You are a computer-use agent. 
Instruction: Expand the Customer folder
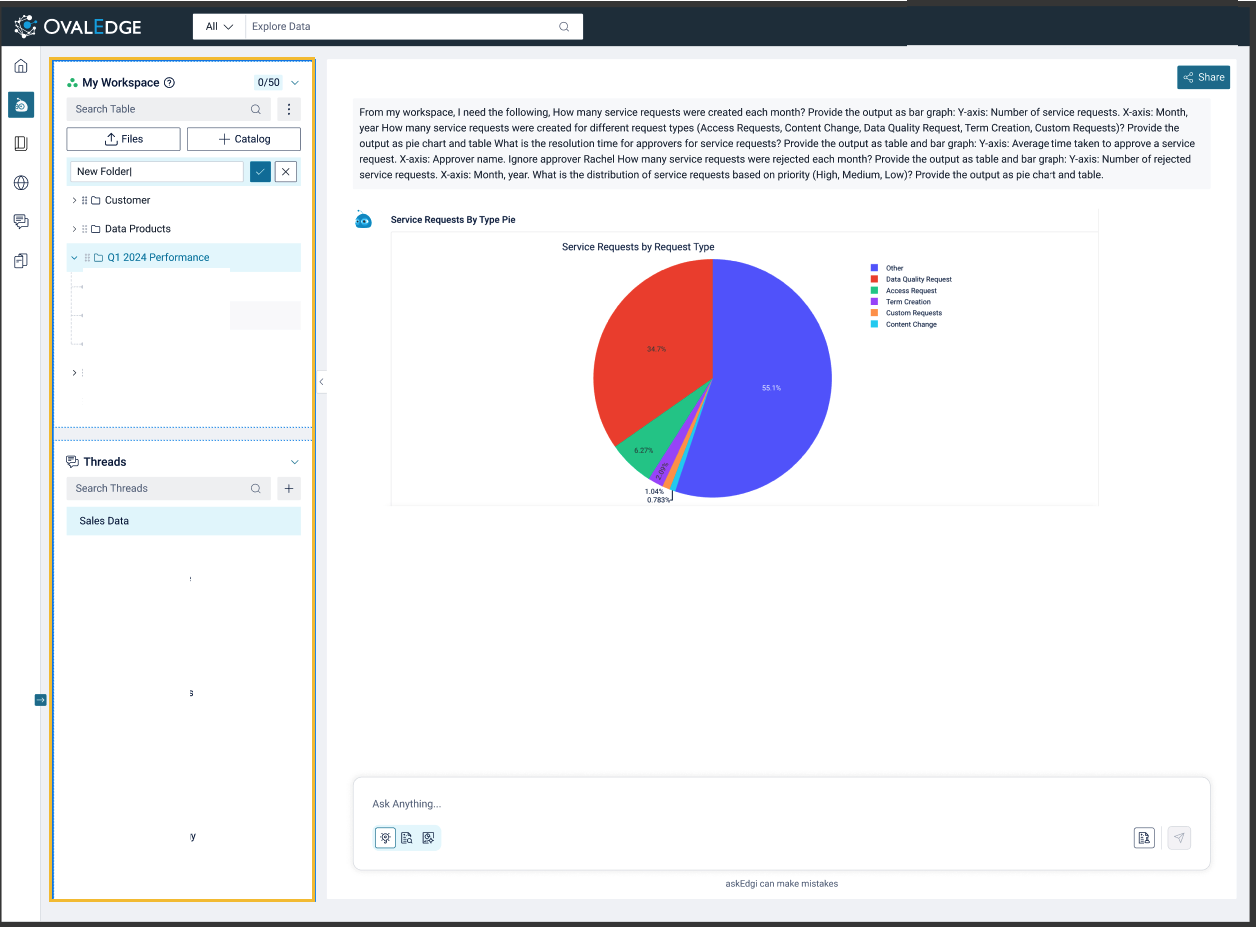point(74,200)
